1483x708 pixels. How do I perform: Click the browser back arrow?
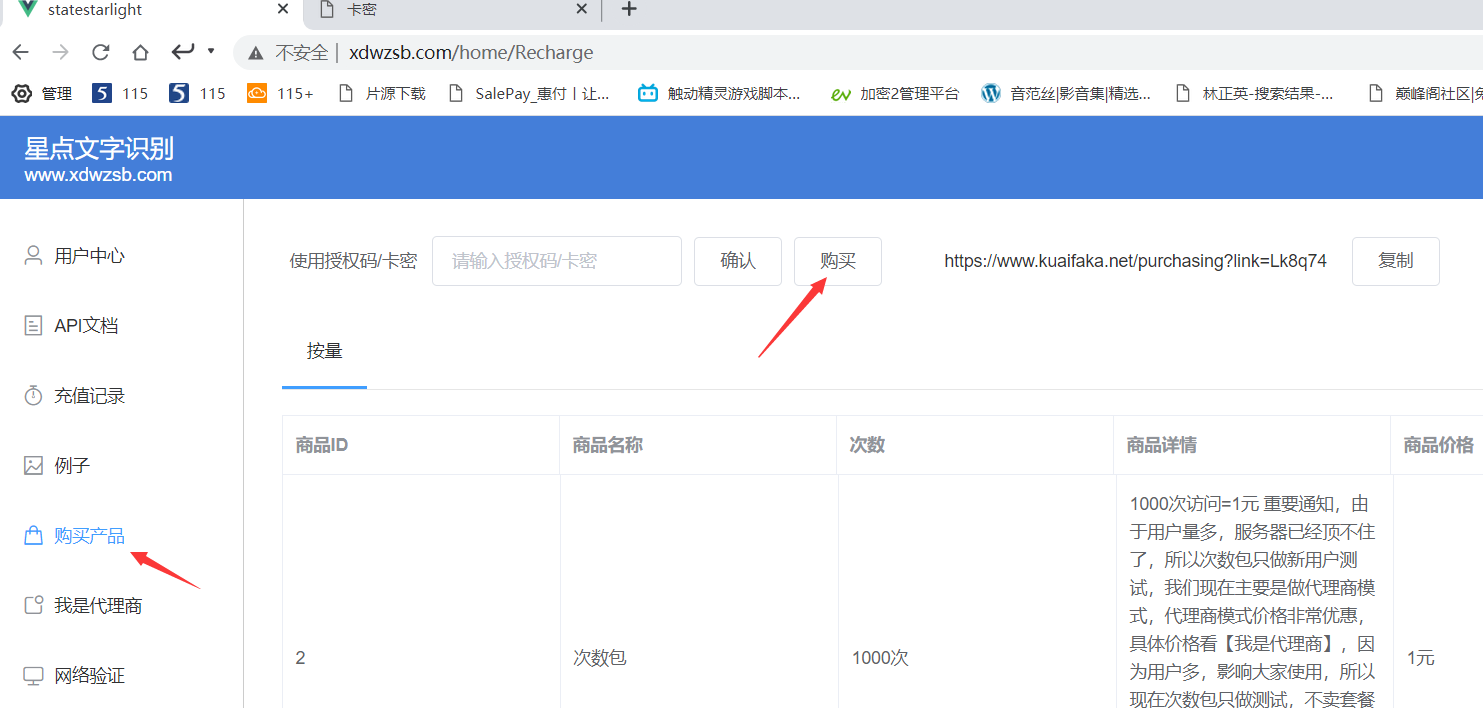pos(20,52)
